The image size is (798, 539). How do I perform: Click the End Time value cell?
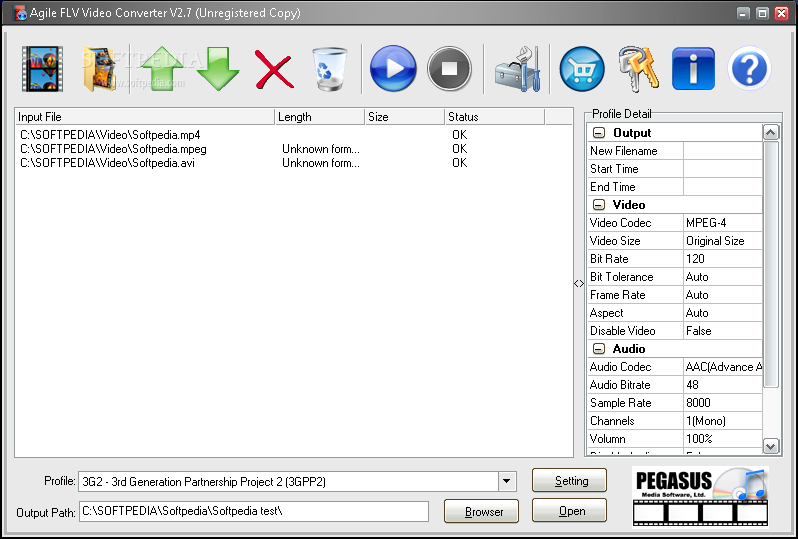coord(723,187)
